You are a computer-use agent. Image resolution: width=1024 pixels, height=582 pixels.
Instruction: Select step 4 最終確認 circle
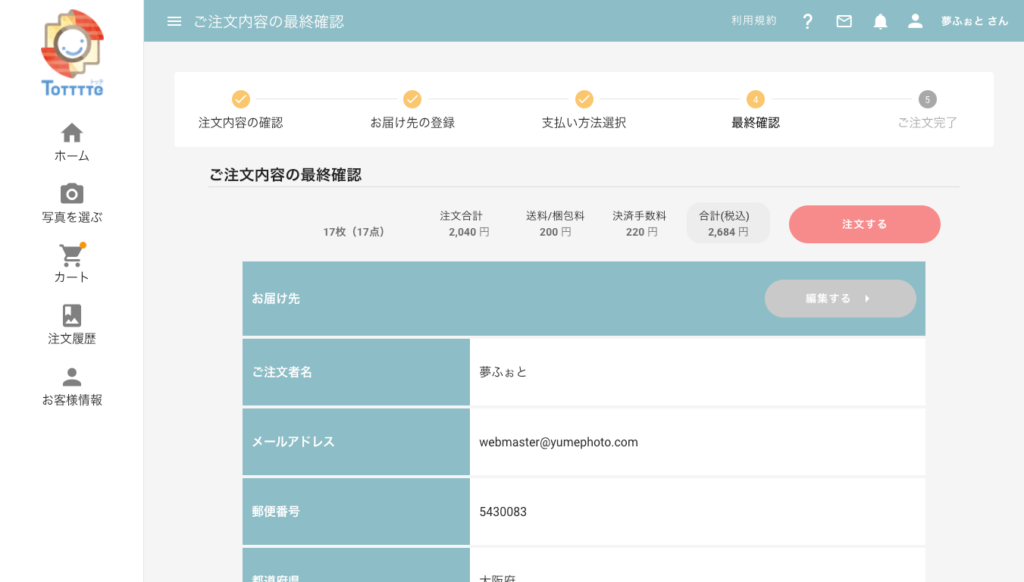coord(756,99)
